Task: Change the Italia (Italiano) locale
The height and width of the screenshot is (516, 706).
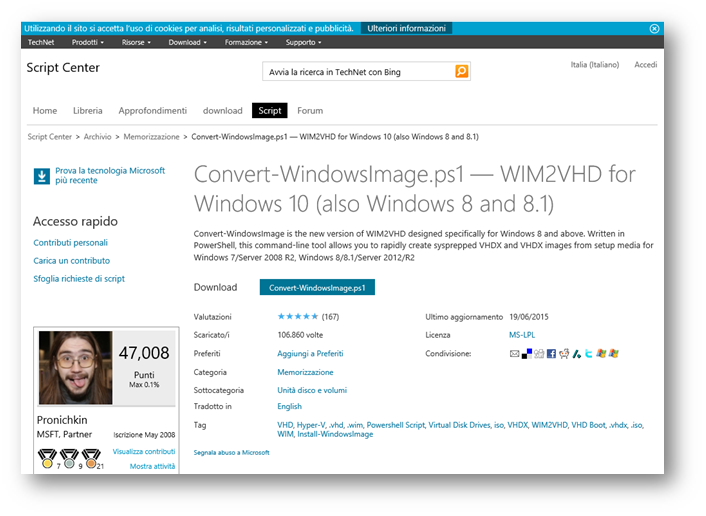Action: pyautogui.click(x=595, y=65)
